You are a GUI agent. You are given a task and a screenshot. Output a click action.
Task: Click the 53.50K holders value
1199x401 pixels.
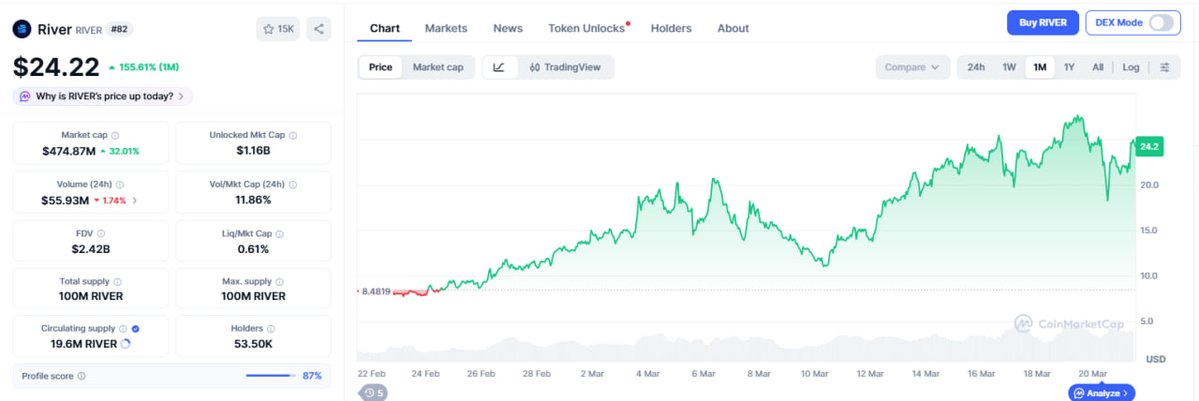[253, 344]
